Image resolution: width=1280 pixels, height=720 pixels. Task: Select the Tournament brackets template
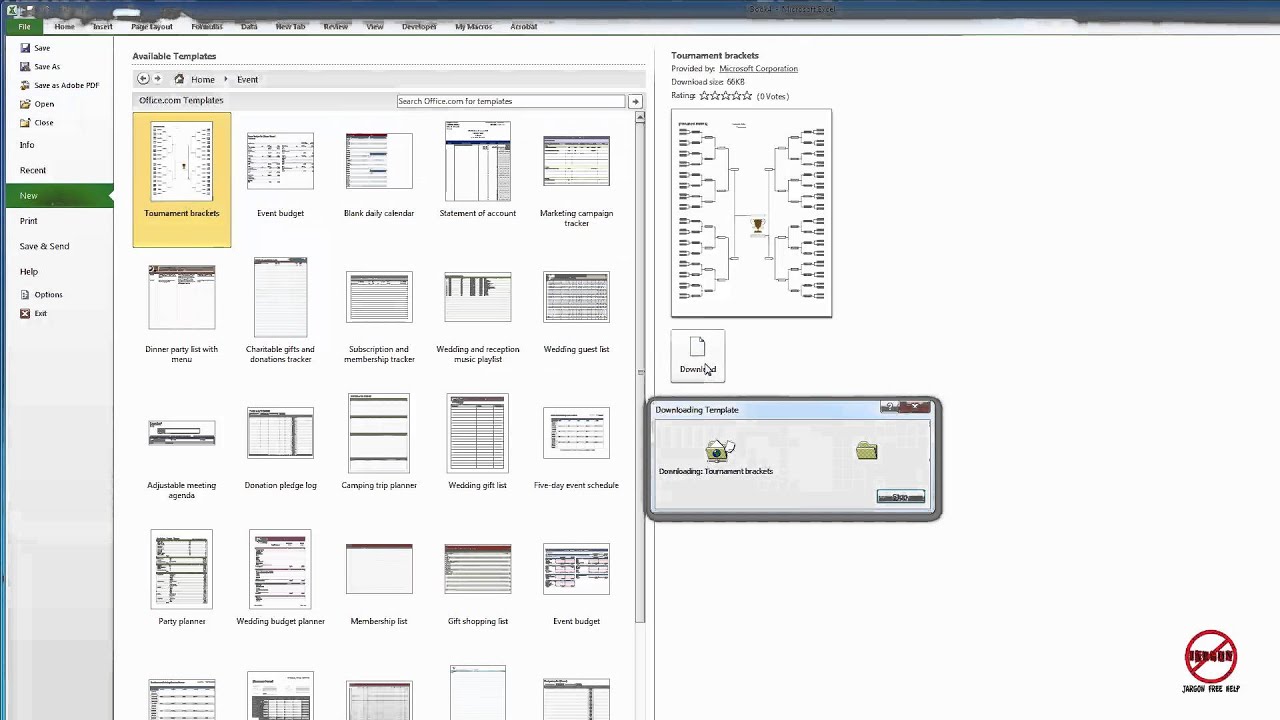pos(181,179)
